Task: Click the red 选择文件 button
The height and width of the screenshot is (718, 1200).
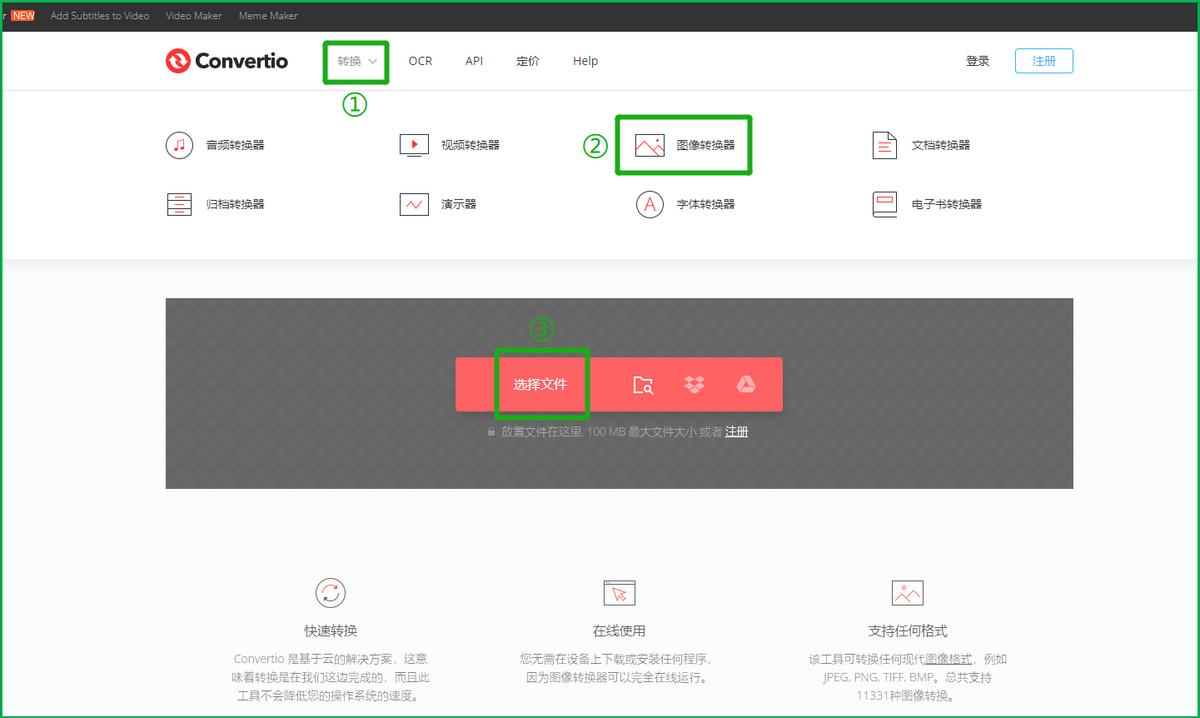Action: (x=541, y=384)
